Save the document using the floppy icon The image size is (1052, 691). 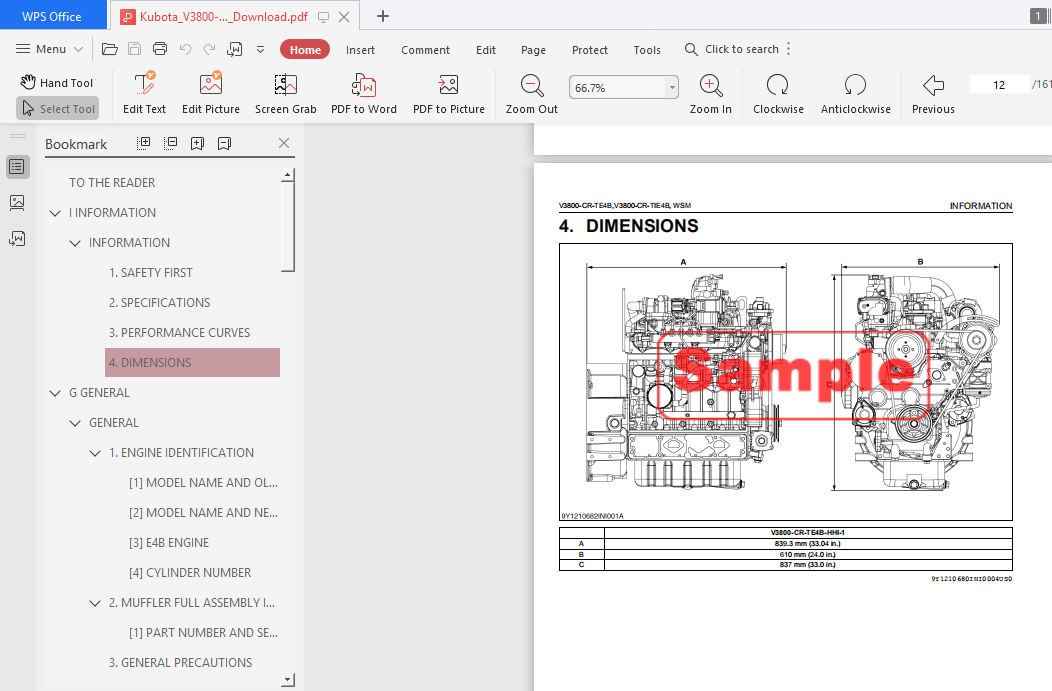pos(134,49)
